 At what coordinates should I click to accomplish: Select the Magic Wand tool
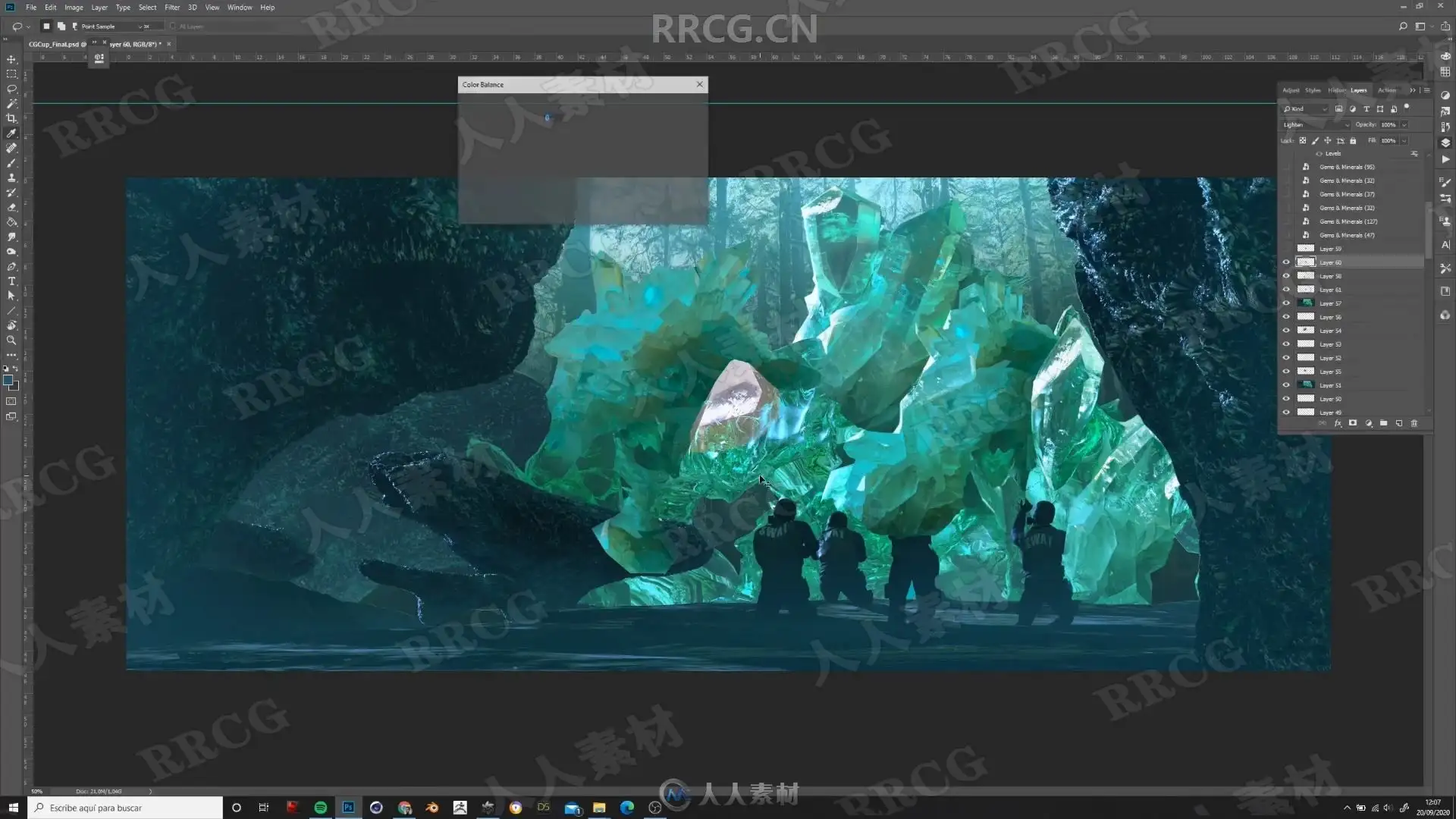11,104
